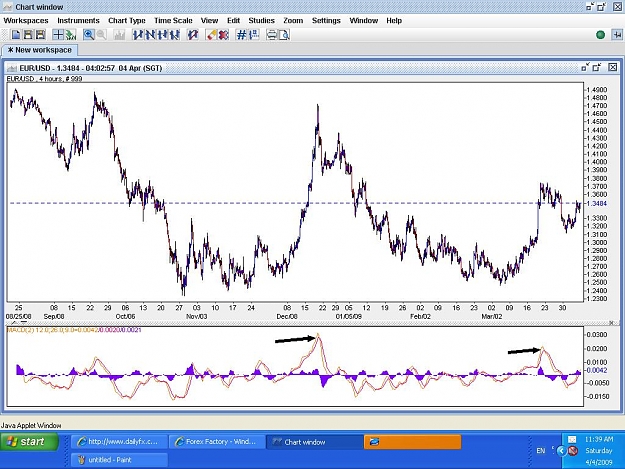Click the grey bar chart type icon
Screen dimensions: 625x469
tap(119, 35)
